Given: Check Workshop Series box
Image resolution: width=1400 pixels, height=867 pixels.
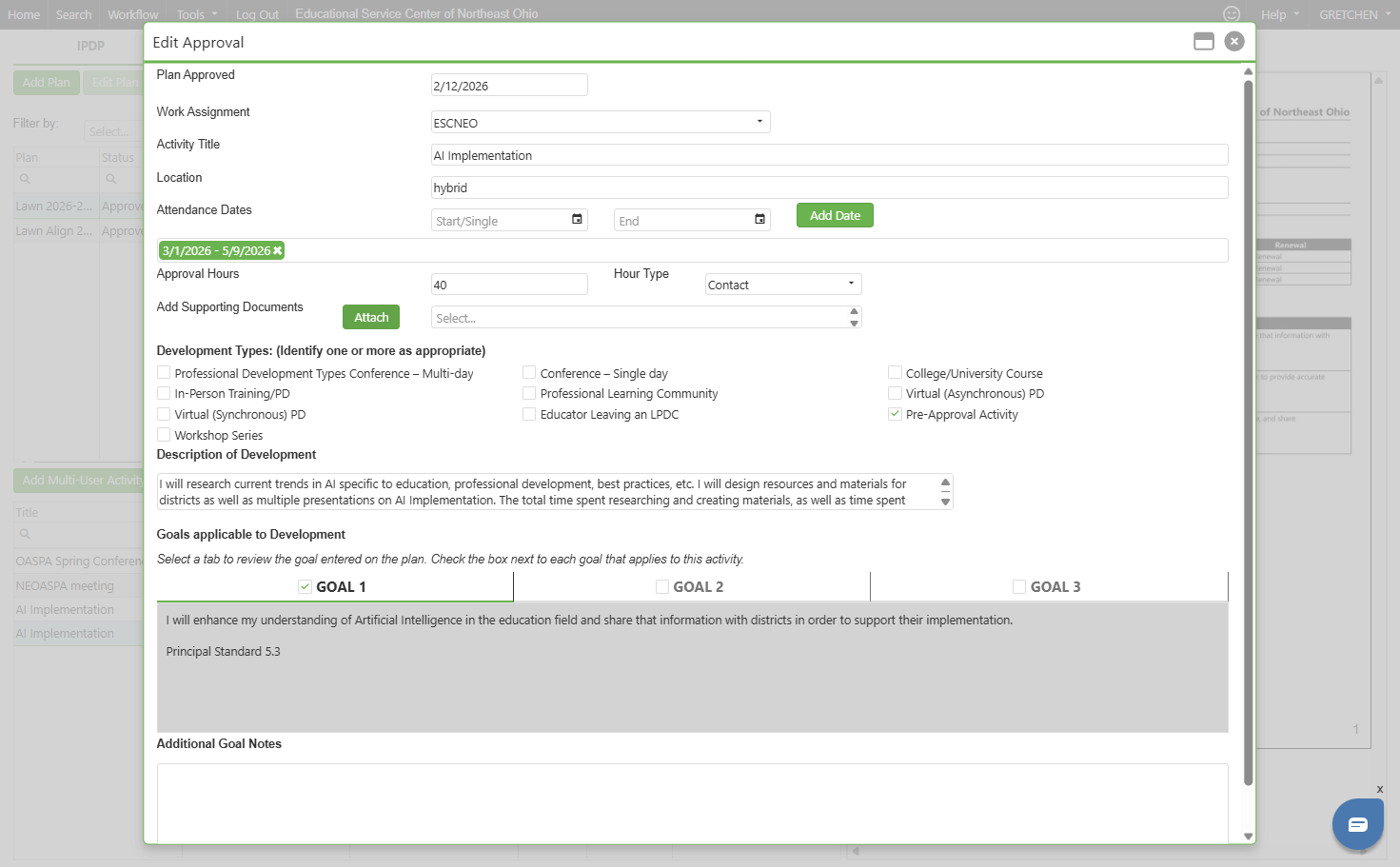Looking at the screenshot, I should tap(164, 435).
